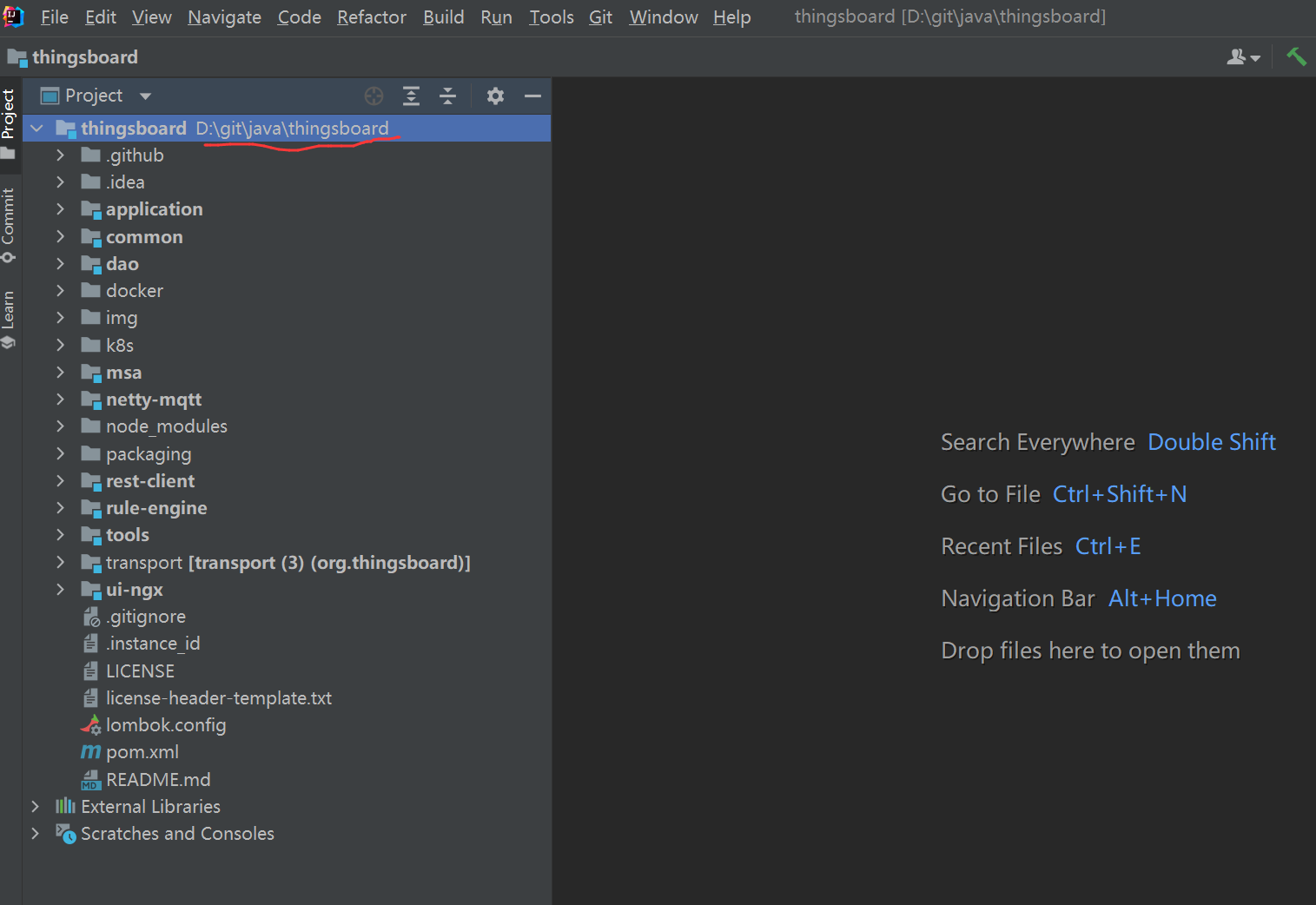Toggle the Learn tool window stripe
The image size is (1316, 905).
point(10,313)
